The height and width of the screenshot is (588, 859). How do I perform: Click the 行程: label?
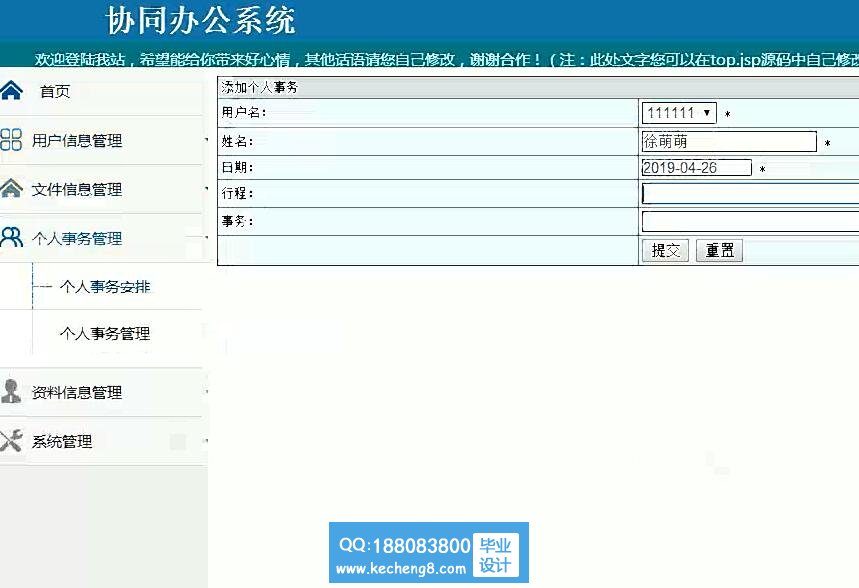[x=237, y=193]
